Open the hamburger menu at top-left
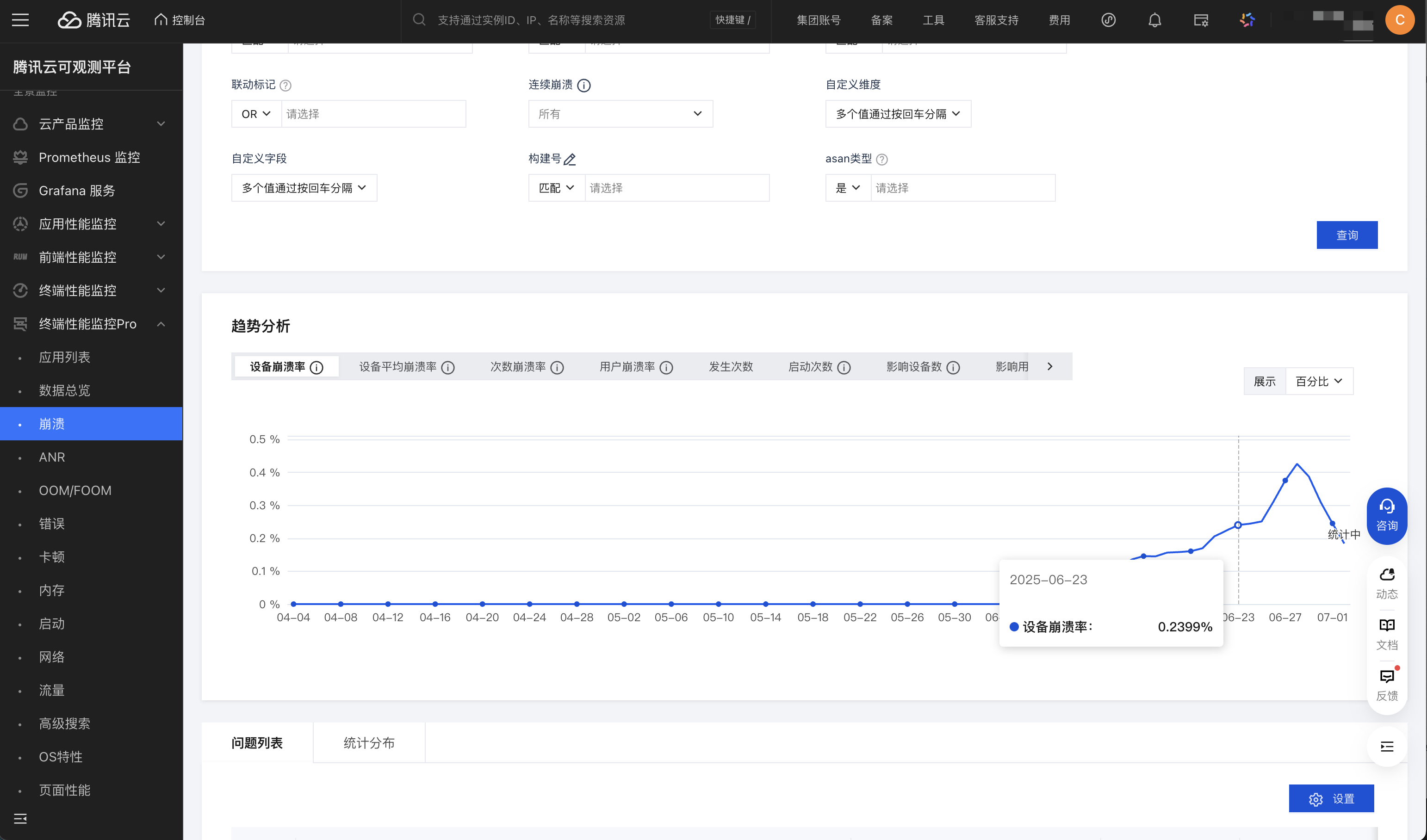 [20, 20]
